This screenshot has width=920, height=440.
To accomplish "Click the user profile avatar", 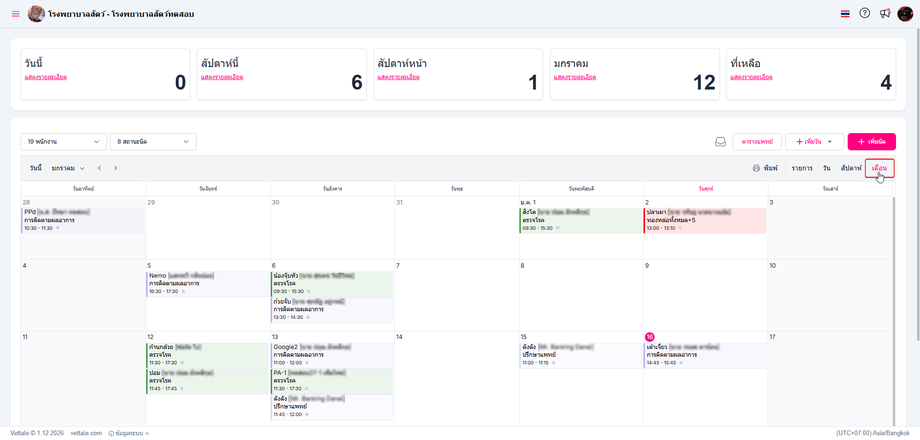I will pos(905,14).
